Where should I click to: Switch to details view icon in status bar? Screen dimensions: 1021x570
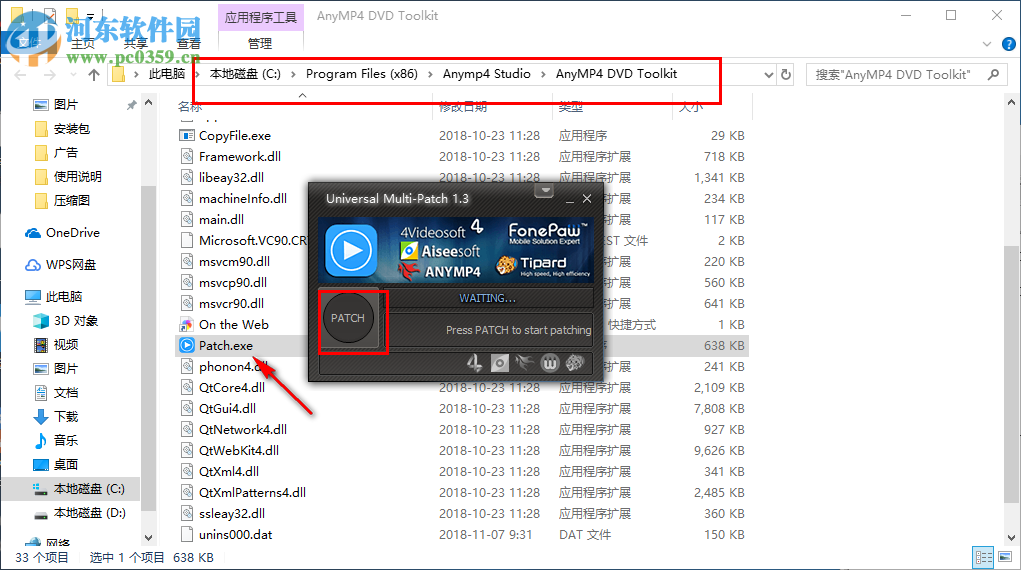983,557
